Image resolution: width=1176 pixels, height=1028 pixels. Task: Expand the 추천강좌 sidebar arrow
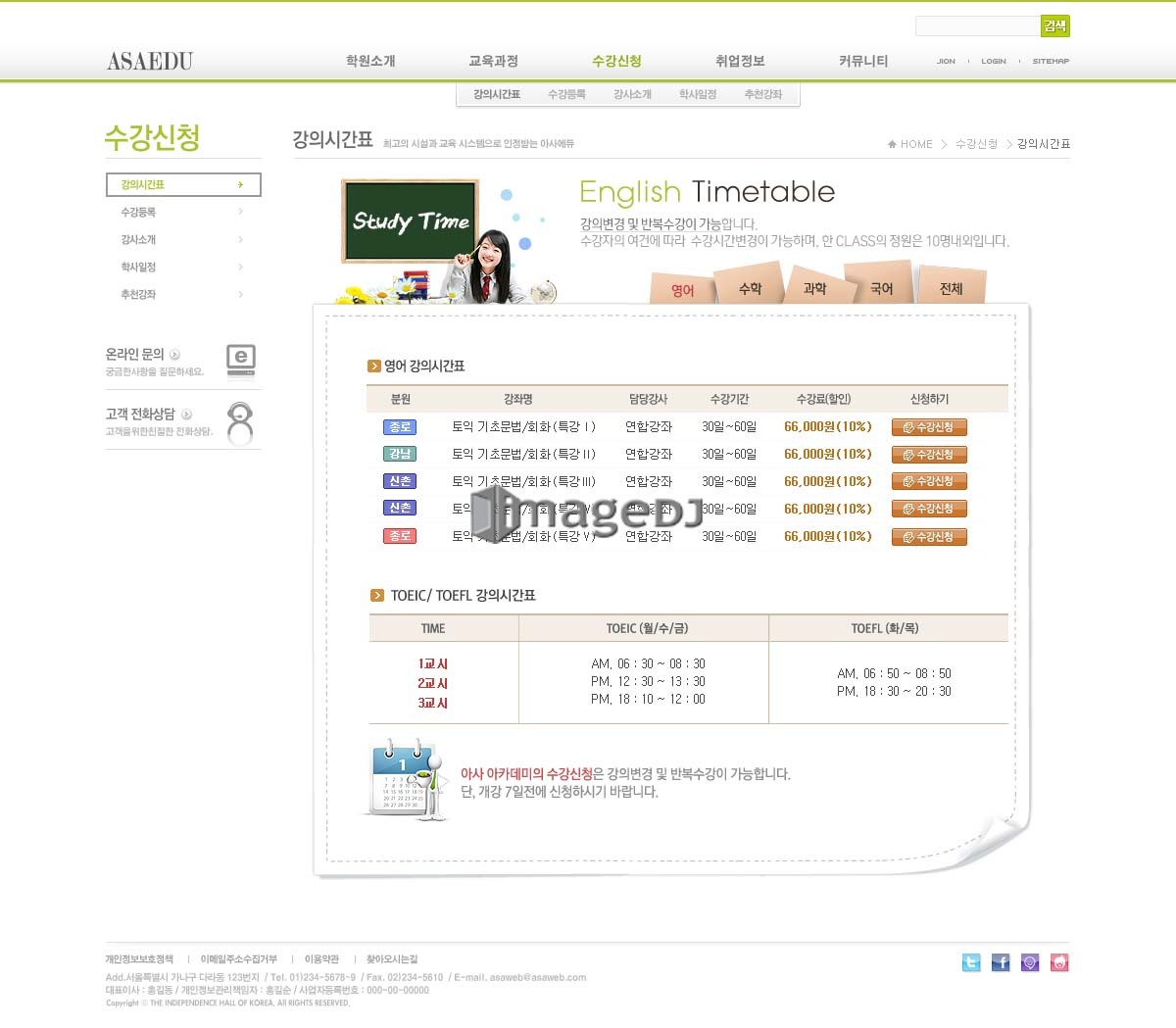(x=240, y=294)
